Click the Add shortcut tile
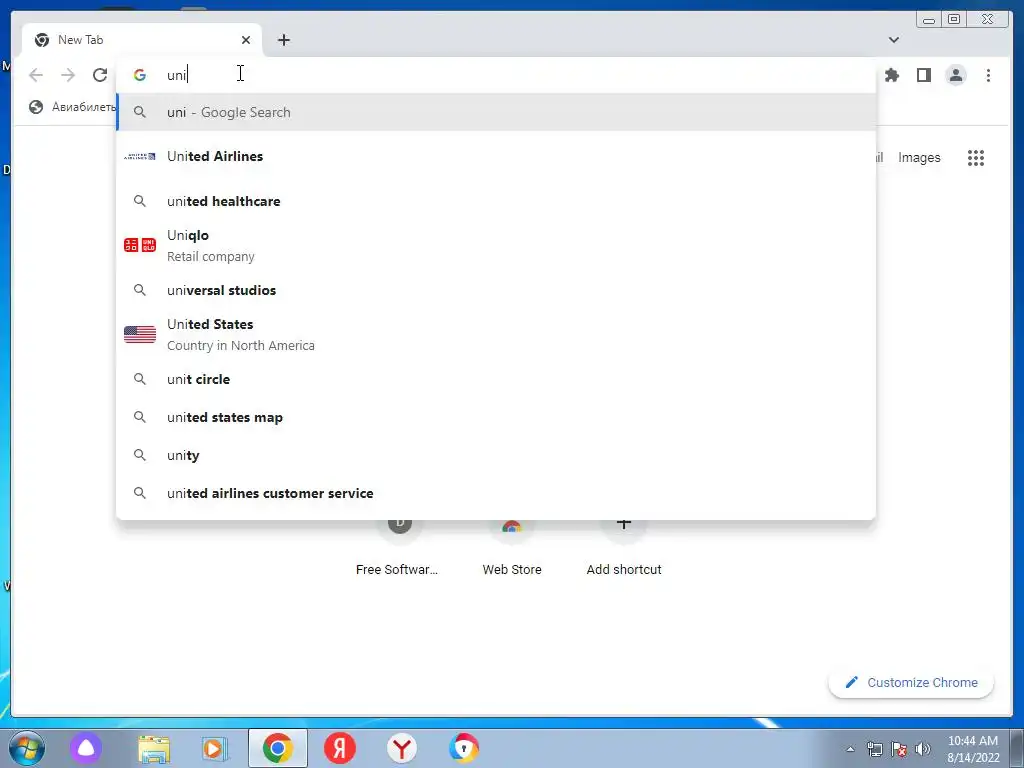Viewport: 1024px width, 768px height. 624,549
